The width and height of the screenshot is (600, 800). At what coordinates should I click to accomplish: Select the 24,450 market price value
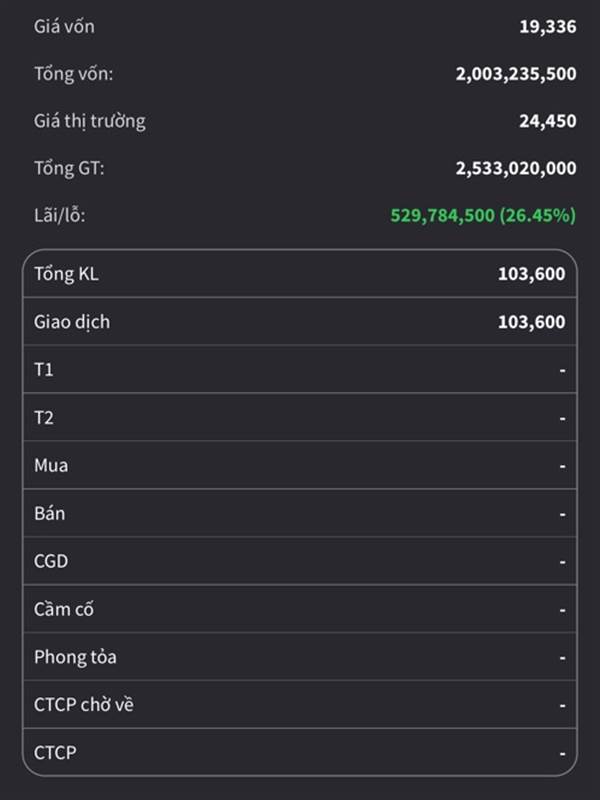[x=547, y=121]
